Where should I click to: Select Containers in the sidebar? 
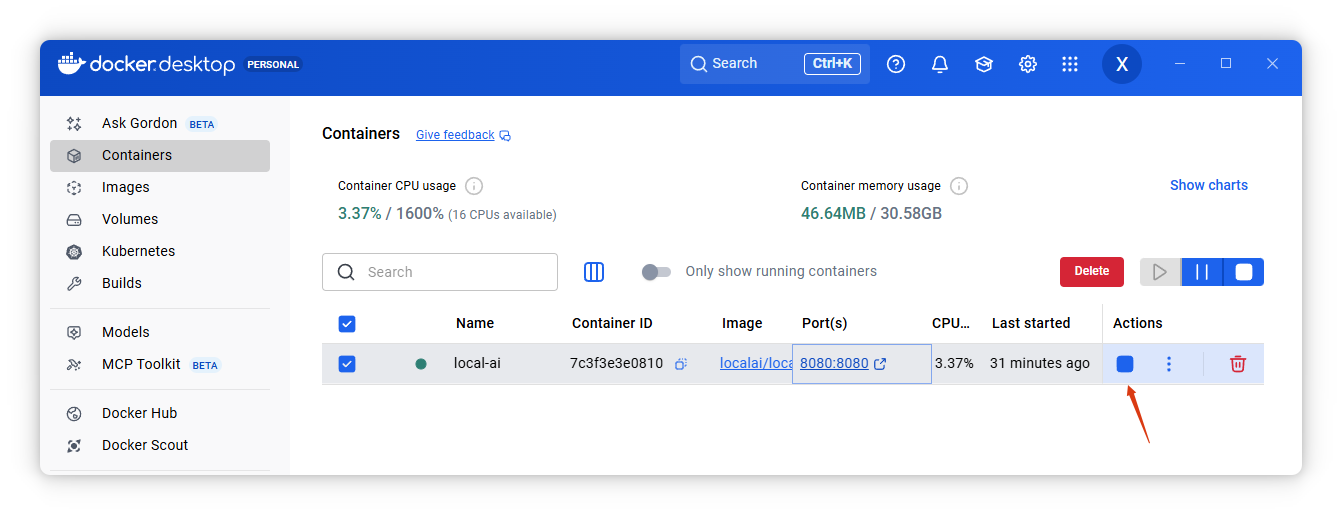click(160, 155)
